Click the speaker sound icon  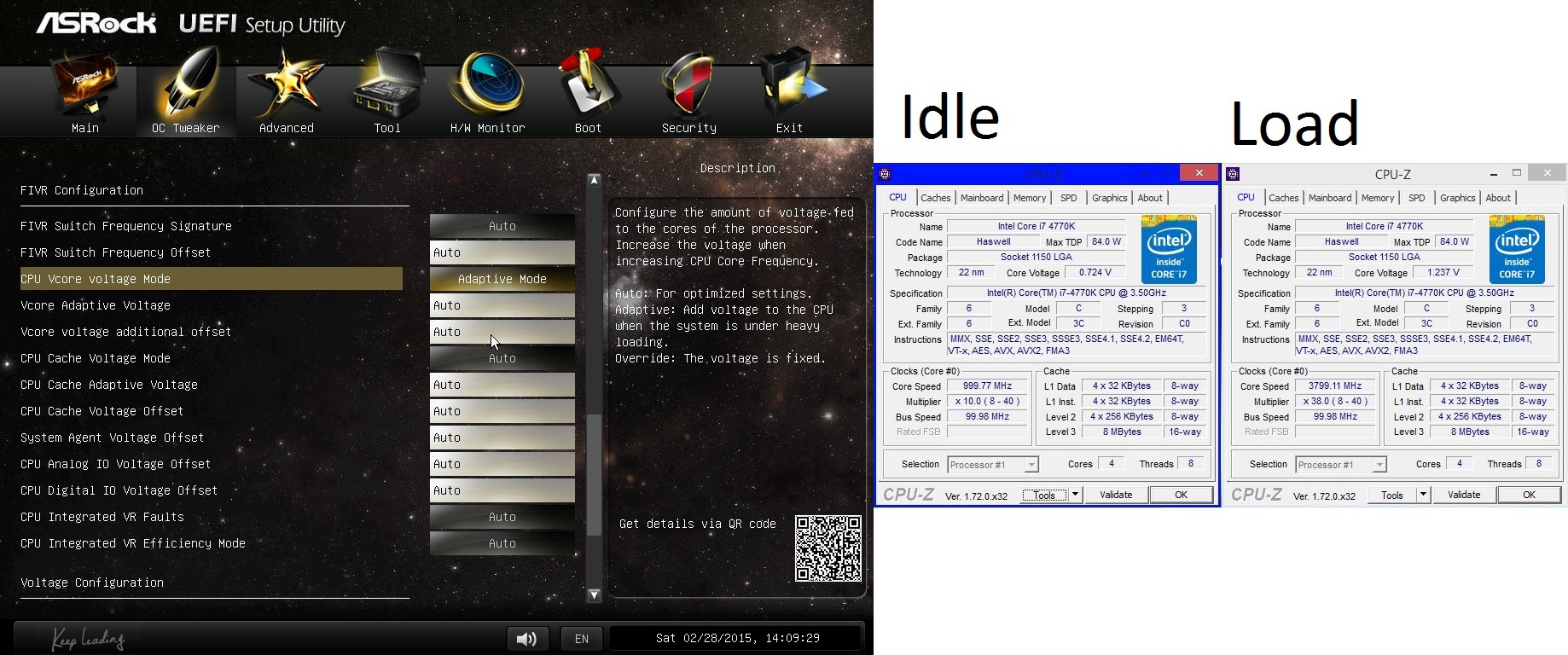point(527,638)
